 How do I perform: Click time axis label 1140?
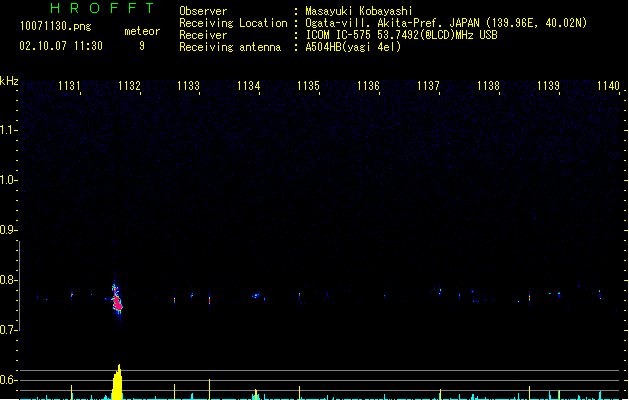pos(609,86)
